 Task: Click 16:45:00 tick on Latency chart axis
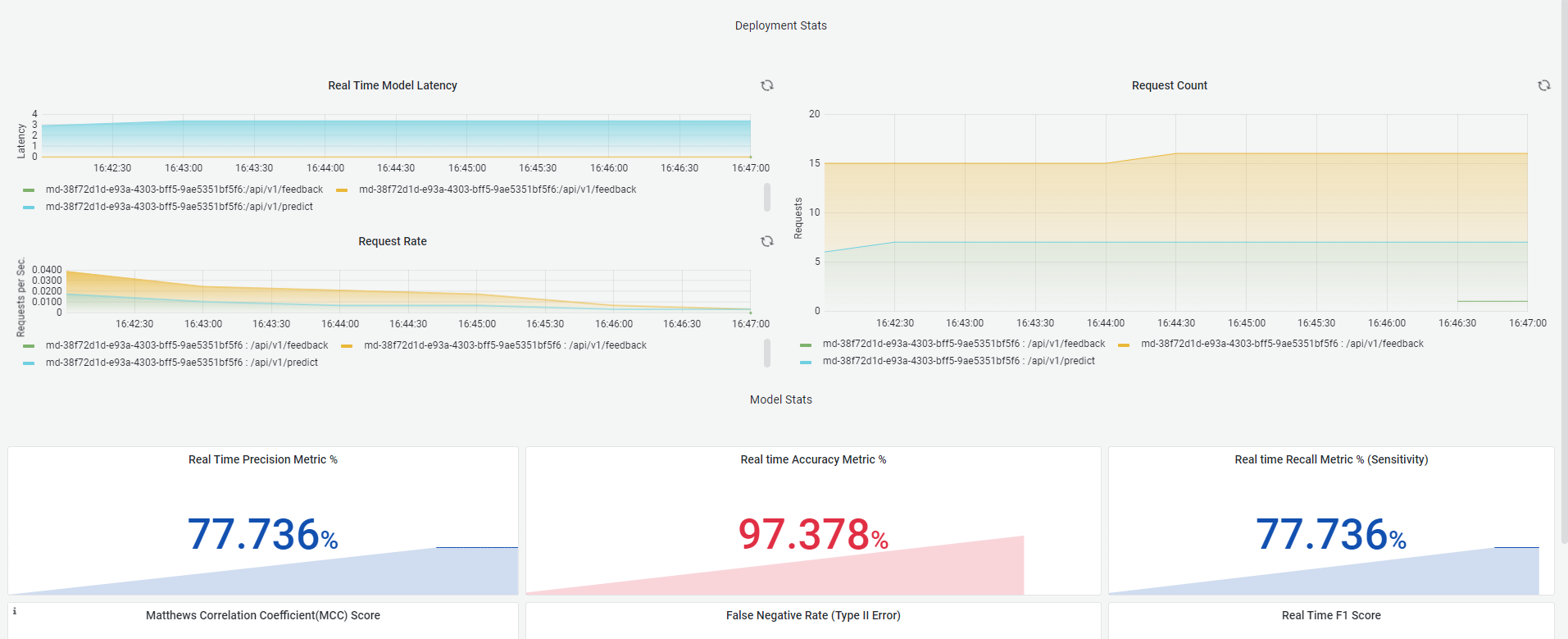[x=467, y=168]
